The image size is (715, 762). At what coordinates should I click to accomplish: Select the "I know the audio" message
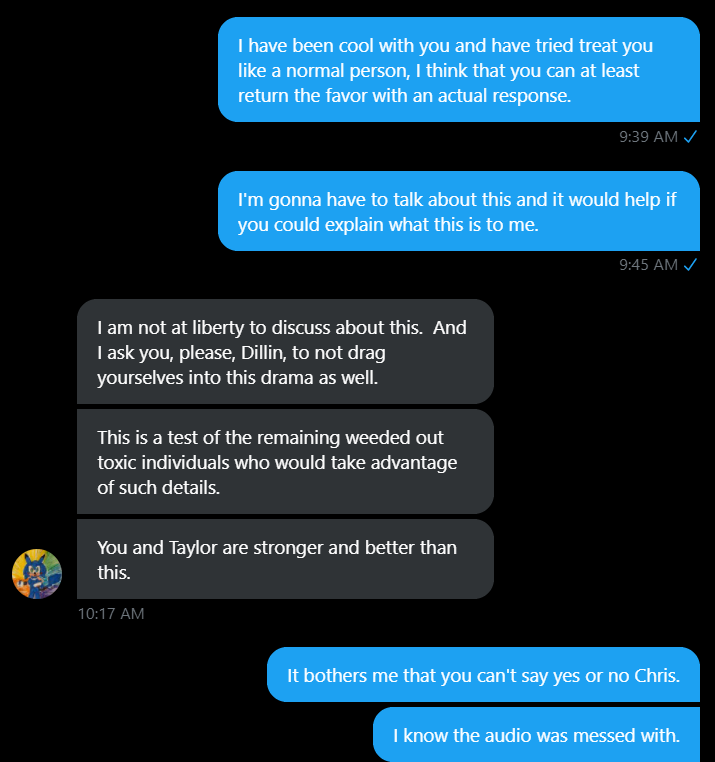point(536,736)
